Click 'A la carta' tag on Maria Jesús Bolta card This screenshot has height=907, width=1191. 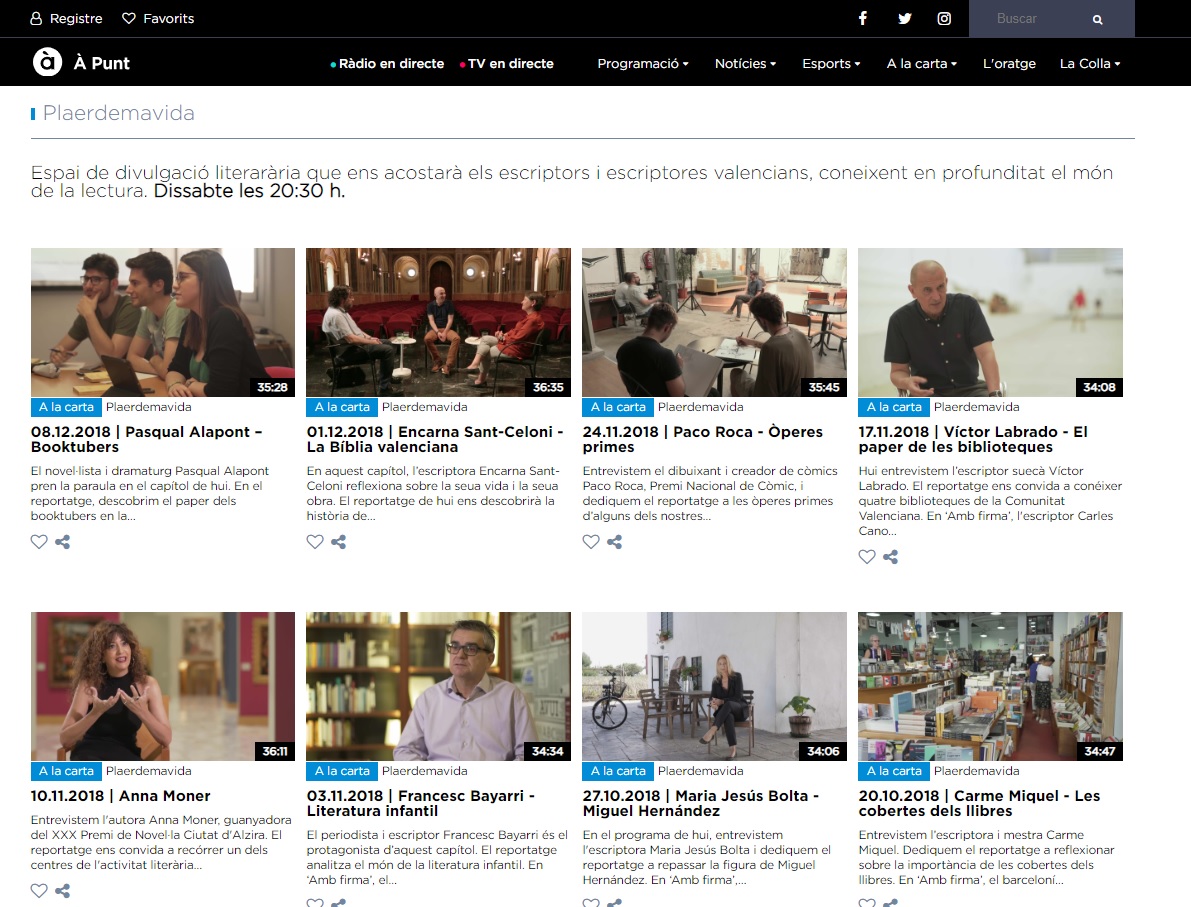point(618,770)
